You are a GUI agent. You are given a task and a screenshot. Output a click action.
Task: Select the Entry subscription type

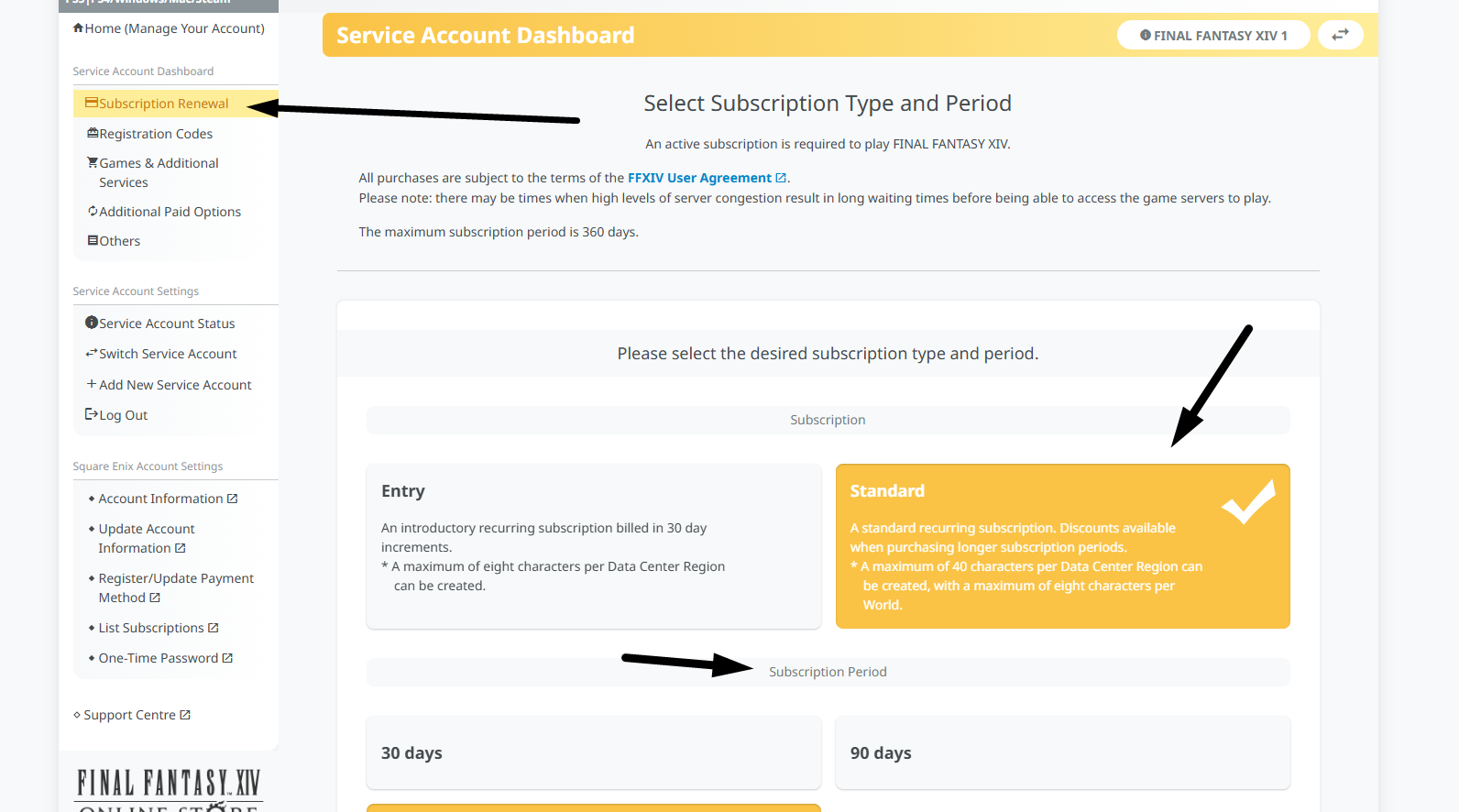coord(593,545)
